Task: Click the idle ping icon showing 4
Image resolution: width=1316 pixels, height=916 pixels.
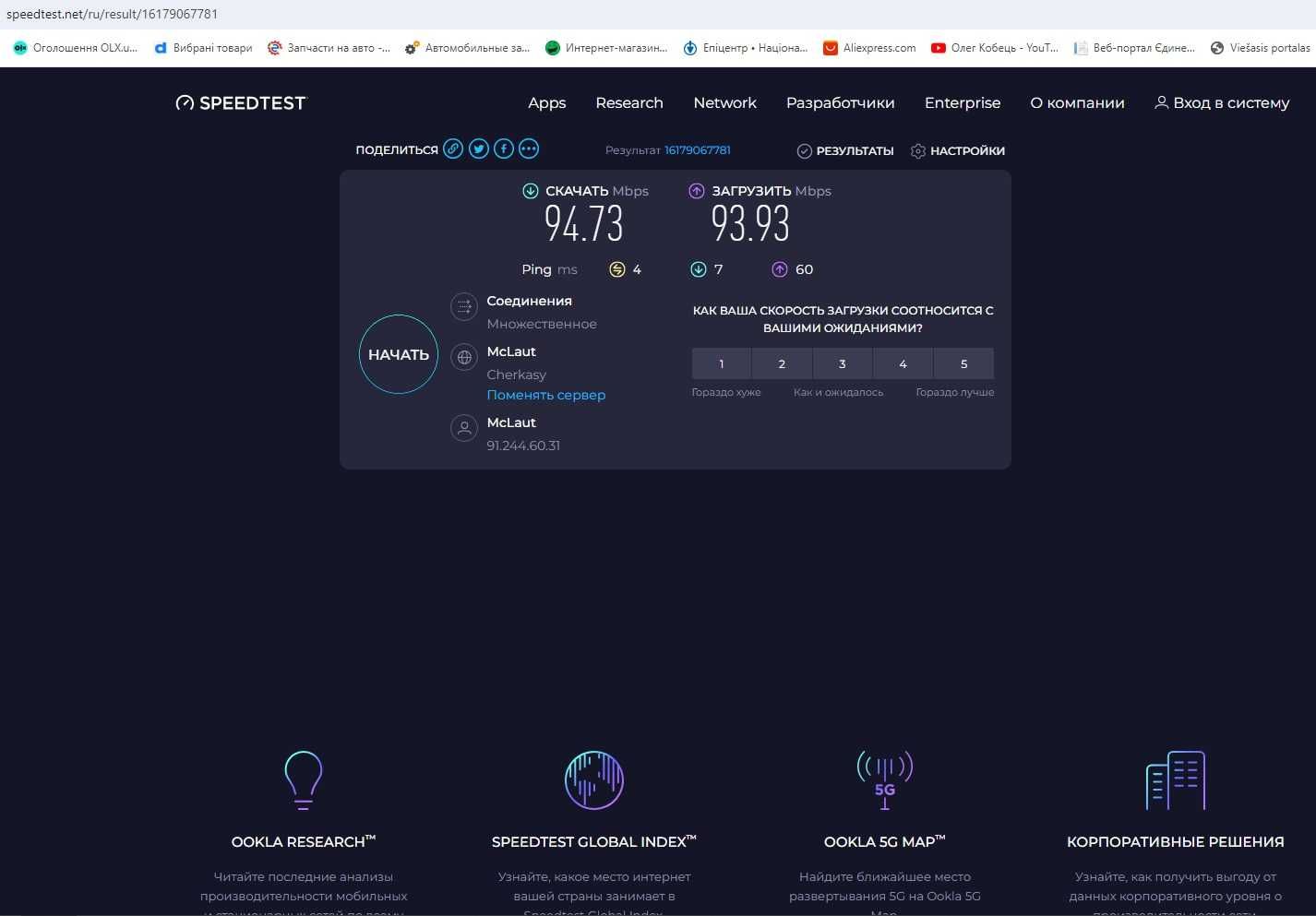Action: coord(617,269)
